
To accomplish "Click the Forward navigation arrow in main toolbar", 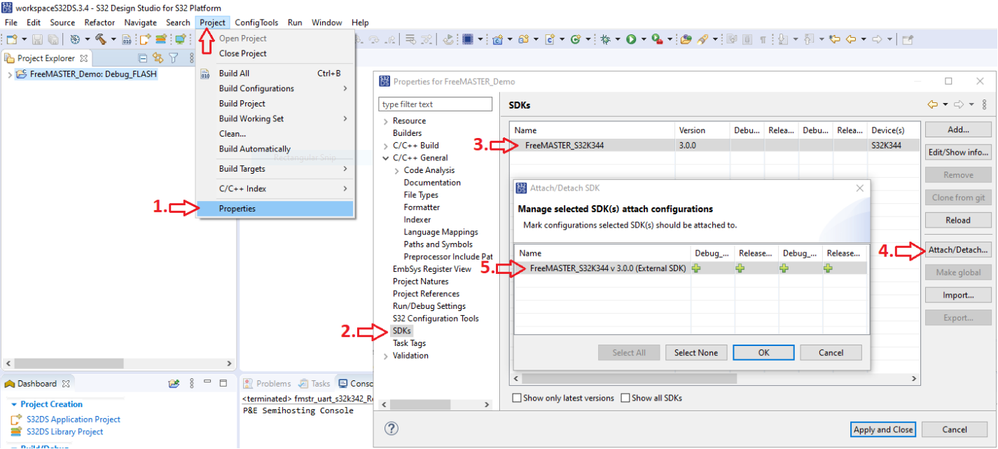I will coord(876,39).
